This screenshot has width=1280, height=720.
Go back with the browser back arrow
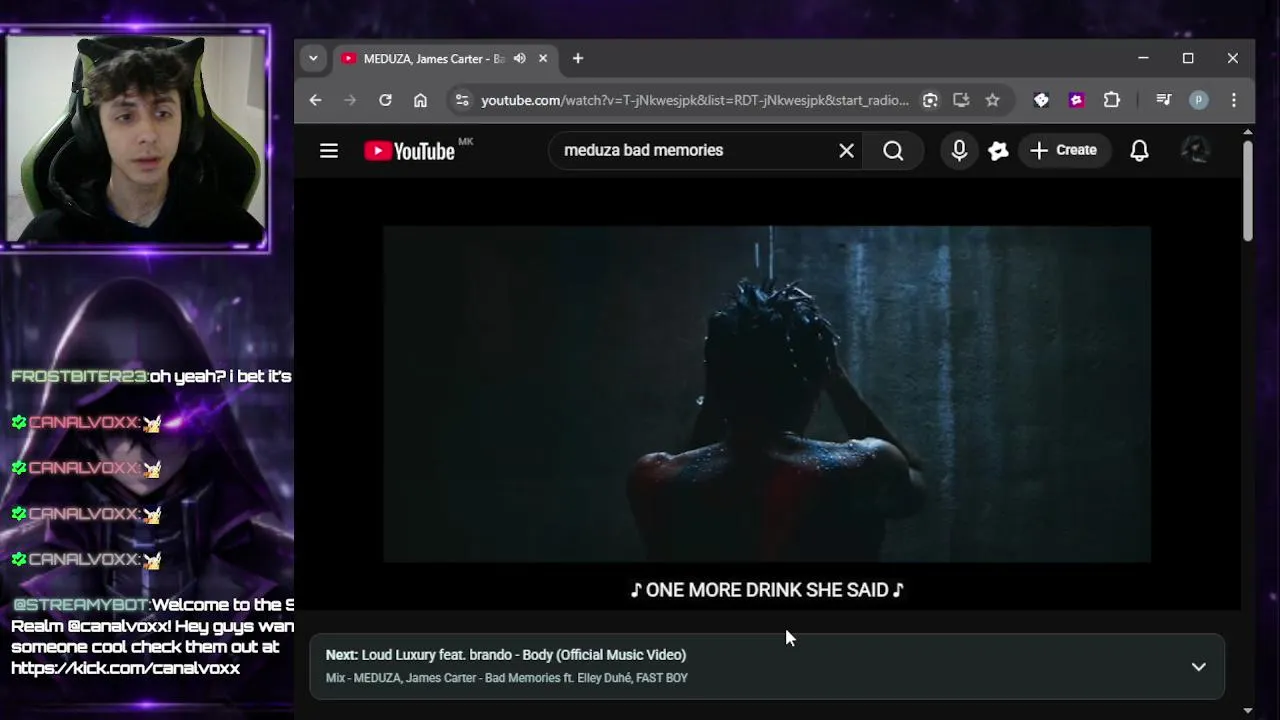(x=315, y=100)
